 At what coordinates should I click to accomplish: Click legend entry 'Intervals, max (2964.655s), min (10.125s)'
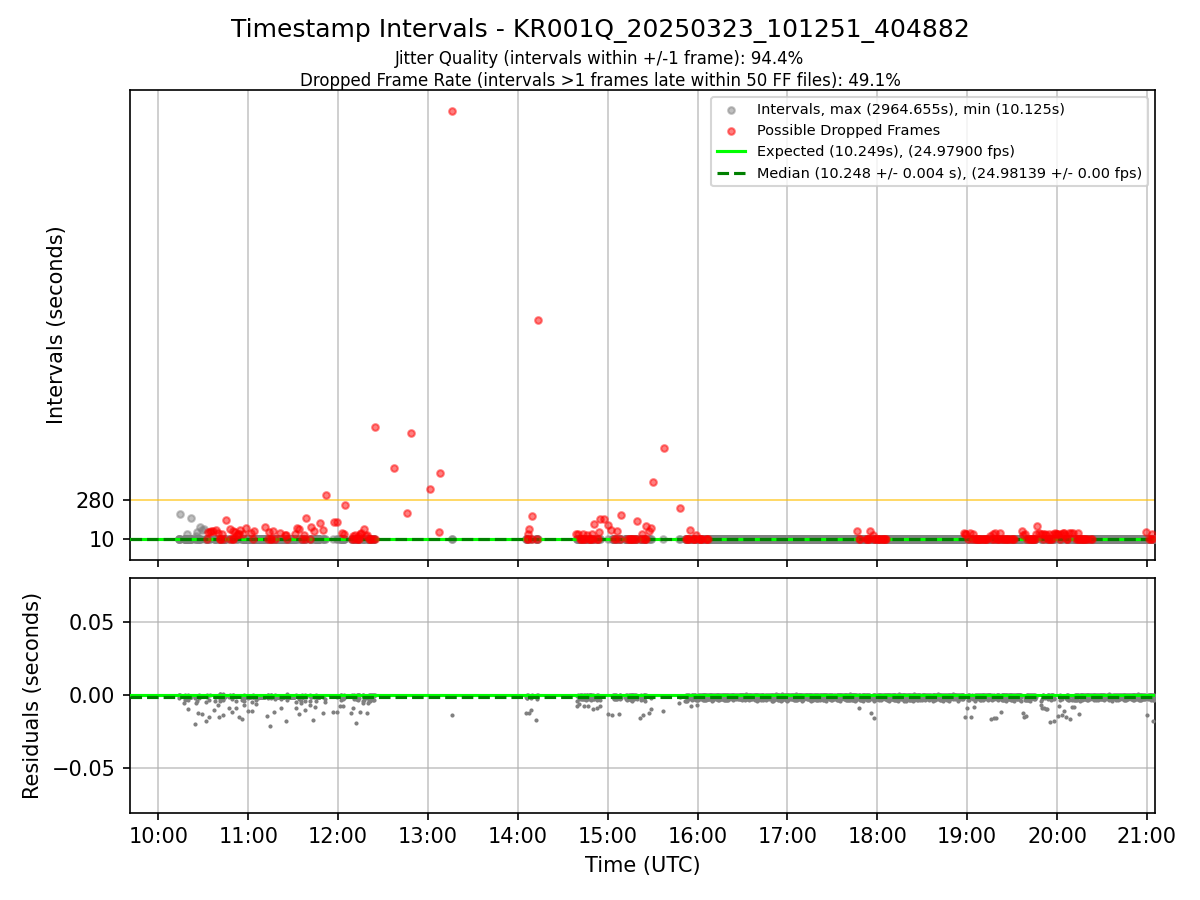click(x=911, y=109)
